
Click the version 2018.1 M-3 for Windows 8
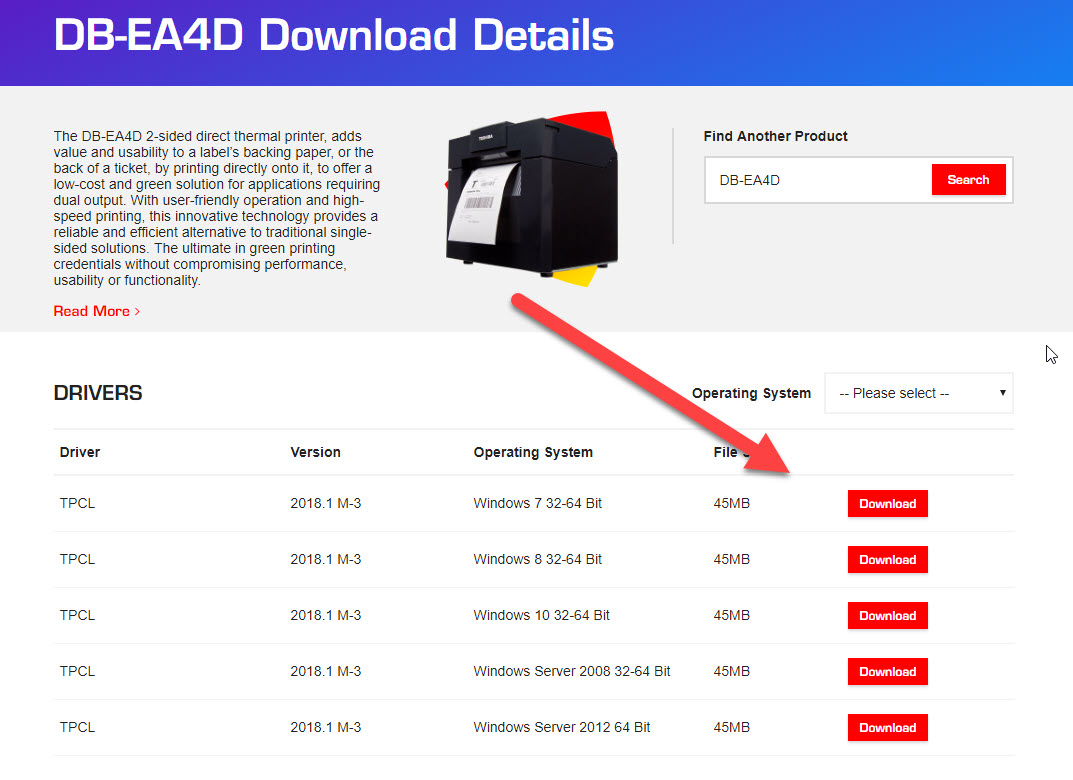click(326, 560)
